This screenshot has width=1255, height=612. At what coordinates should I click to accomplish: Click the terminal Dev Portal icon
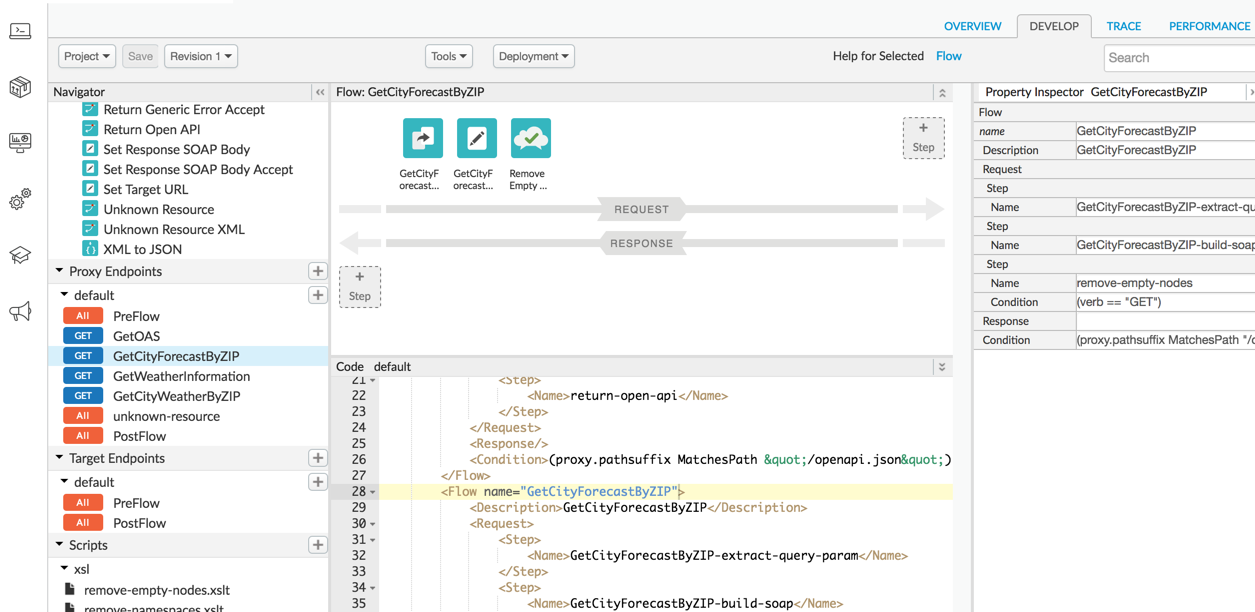(20, 31)
